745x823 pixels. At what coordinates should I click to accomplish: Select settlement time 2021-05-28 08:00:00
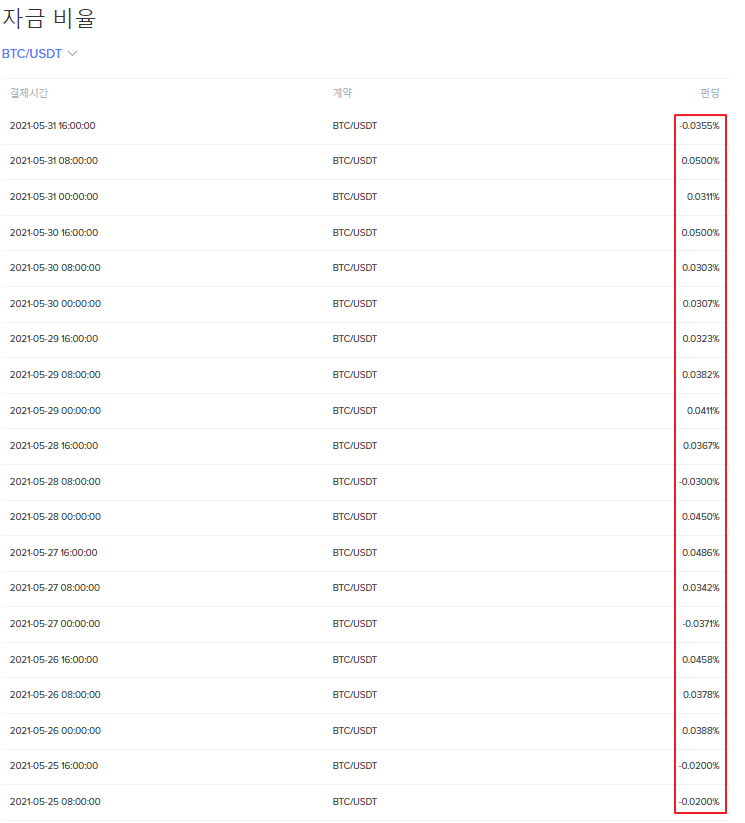click(55, 481)
